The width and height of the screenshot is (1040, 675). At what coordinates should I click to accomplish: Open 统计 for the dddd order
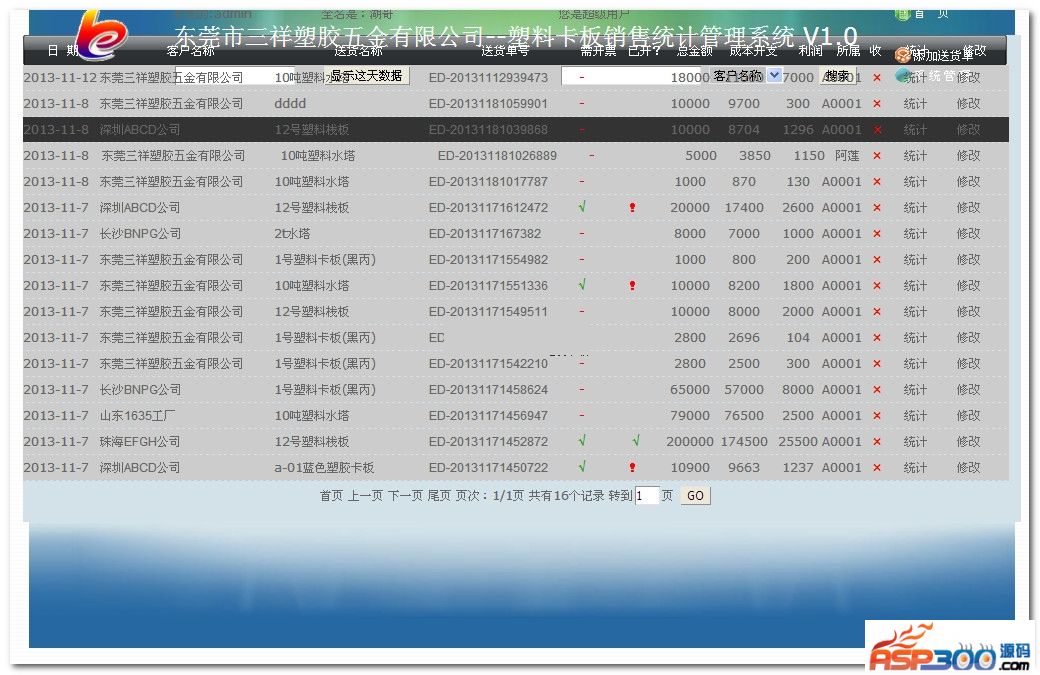point(915,104)
